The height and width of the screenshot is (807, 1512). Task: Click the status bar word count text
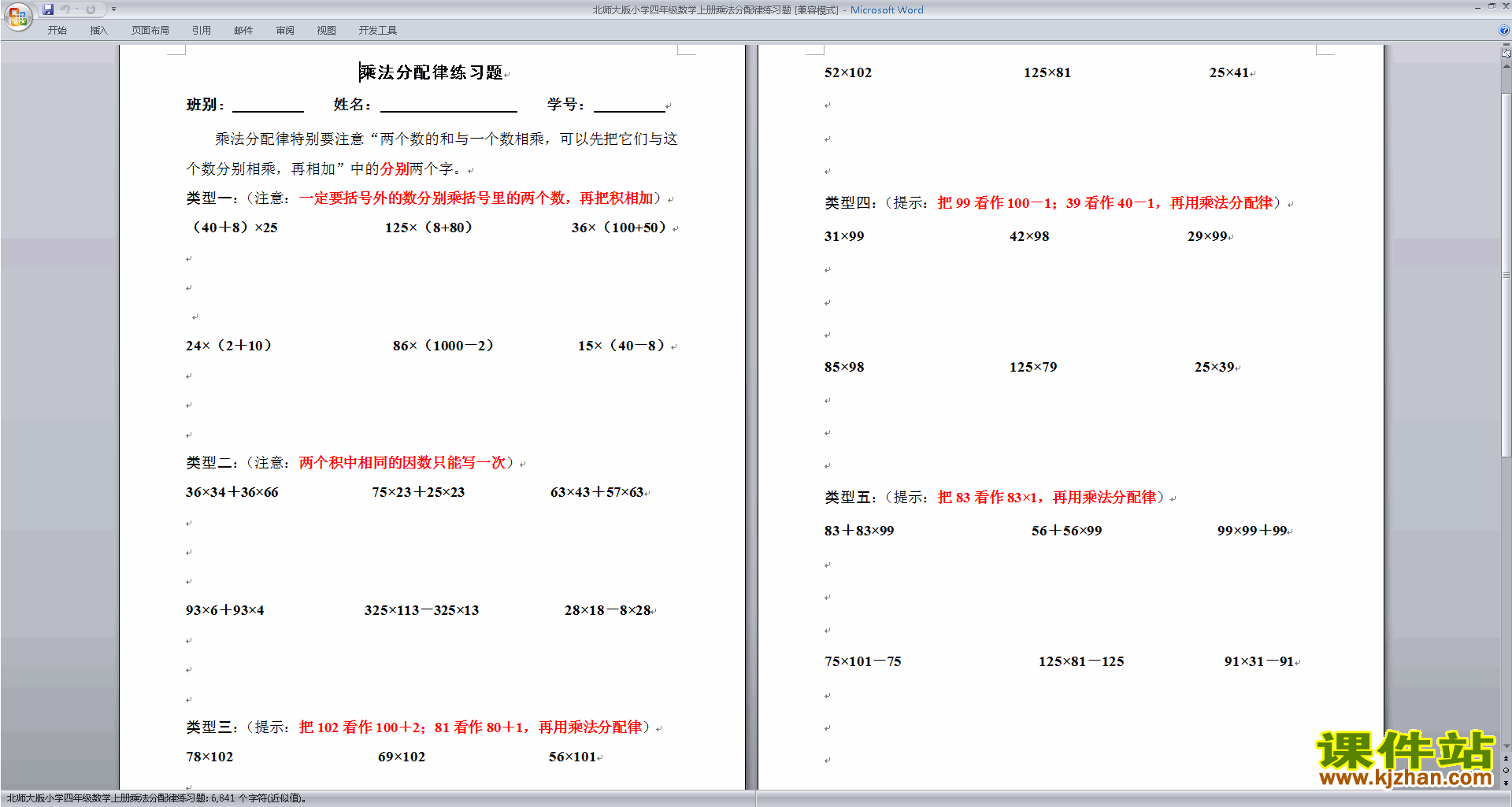pos(157,798)
